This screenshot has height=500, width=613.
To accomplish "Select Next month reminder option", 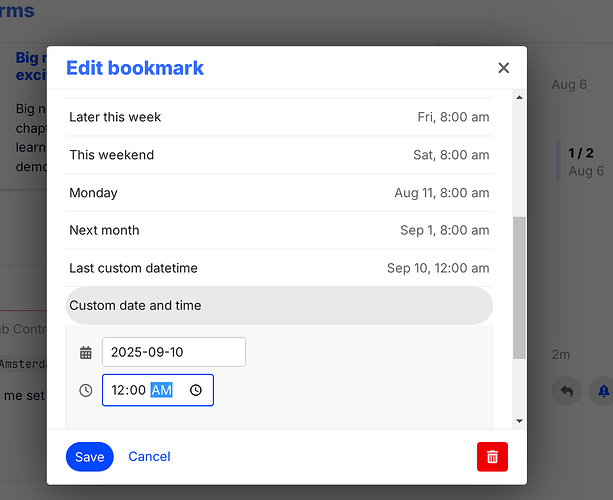I will click(279, 230).
